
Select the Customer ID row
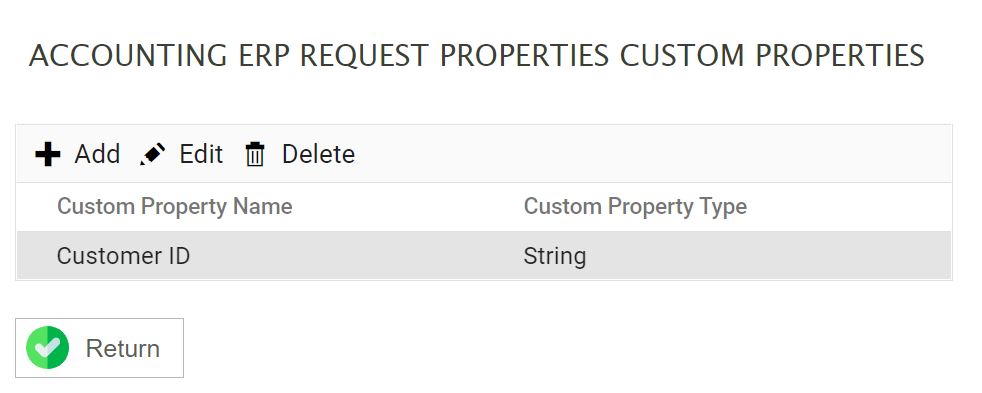[483, 255]
